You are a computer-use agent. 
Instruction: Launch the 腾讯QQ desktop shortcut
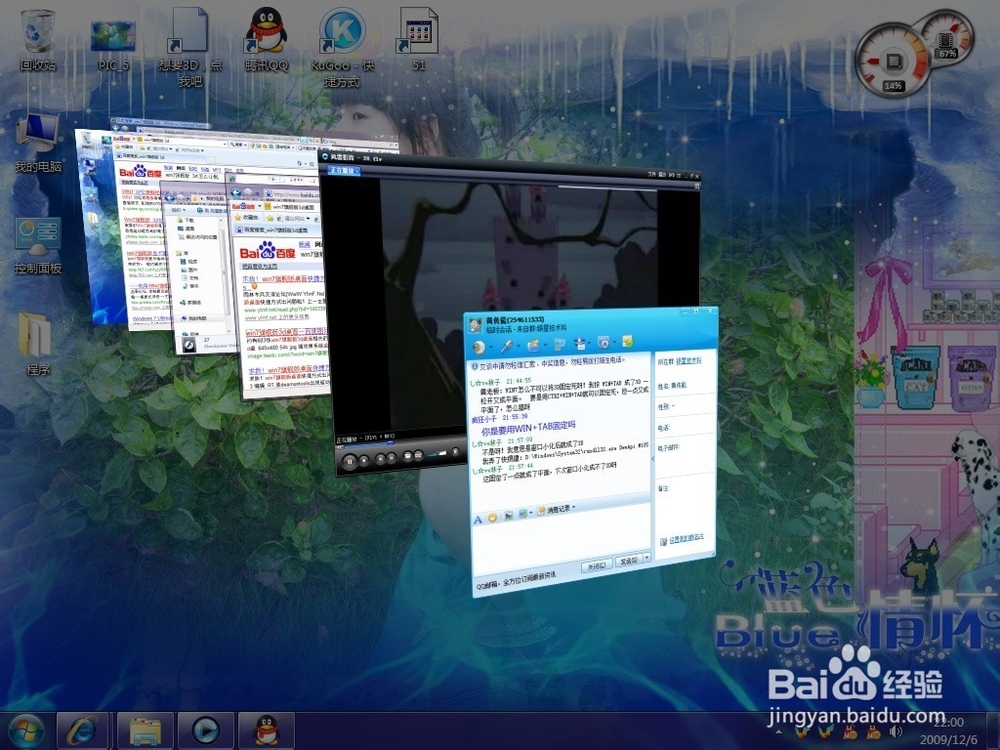coord(266,40)
